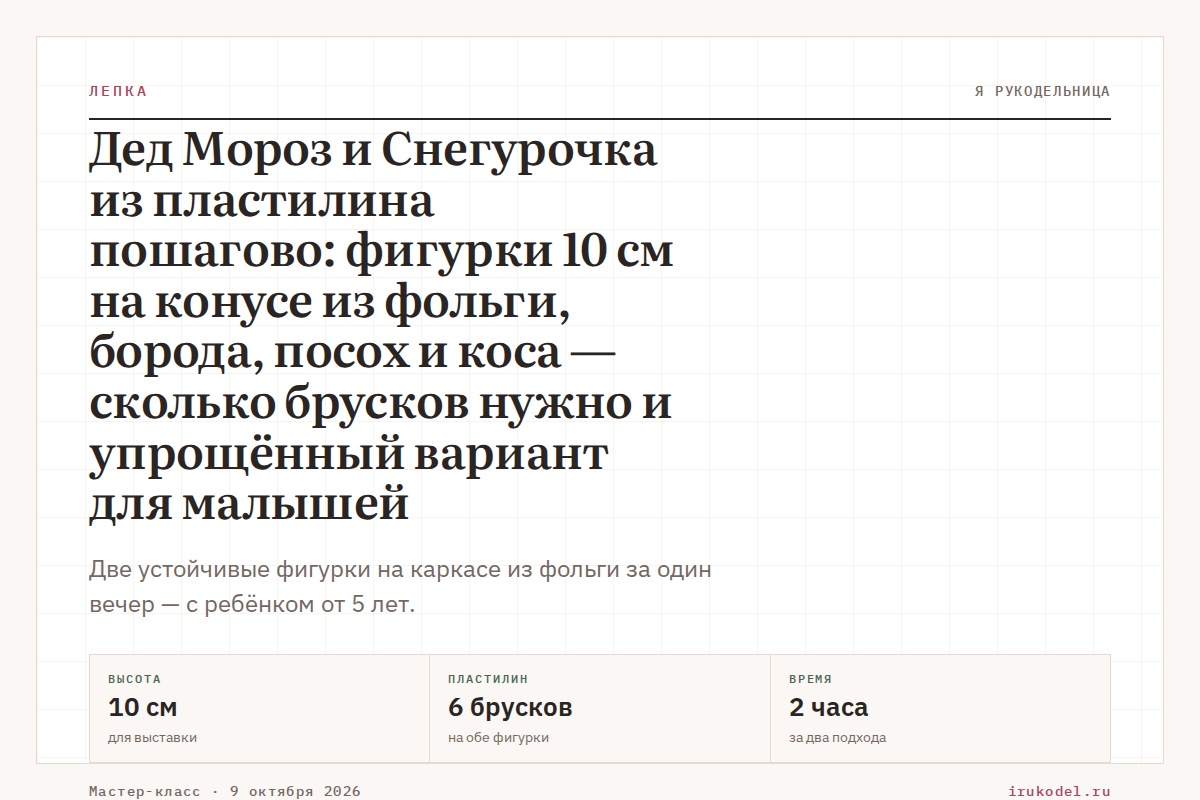Image resolution: width=1200 pixels, height=800 pixels.
Task: Click the Я РУКОДЕЛЬНИЦА site name
Action: coord(1042,91)
